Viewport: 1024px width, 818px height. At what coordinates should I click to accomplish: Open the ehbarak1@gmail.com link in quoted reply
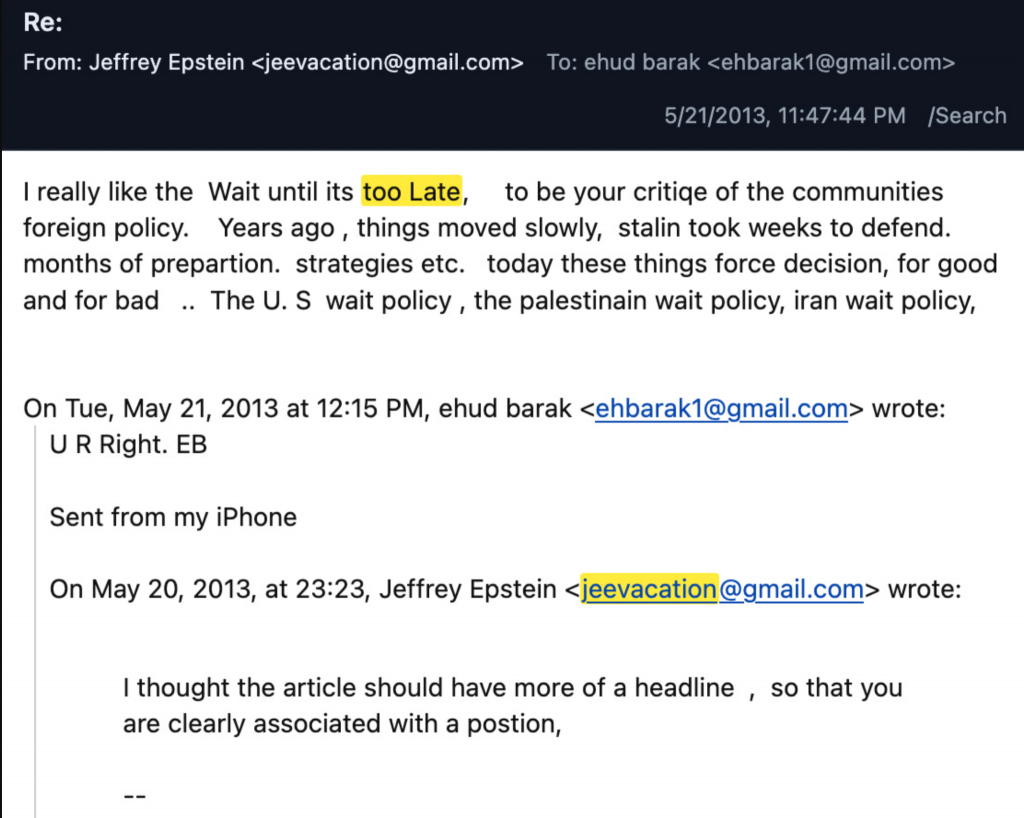[x=721, y=410]
